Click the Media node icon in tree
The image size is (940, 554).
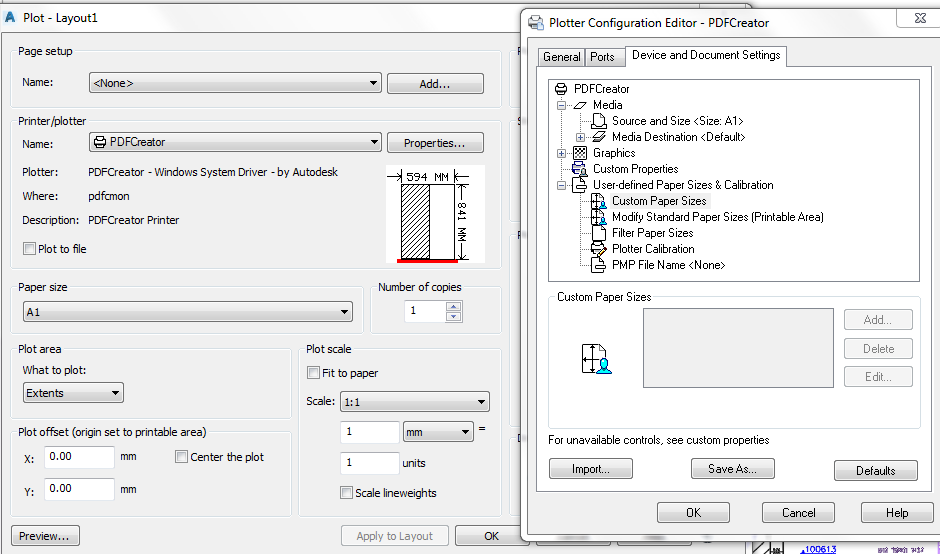tap(580, 105)
